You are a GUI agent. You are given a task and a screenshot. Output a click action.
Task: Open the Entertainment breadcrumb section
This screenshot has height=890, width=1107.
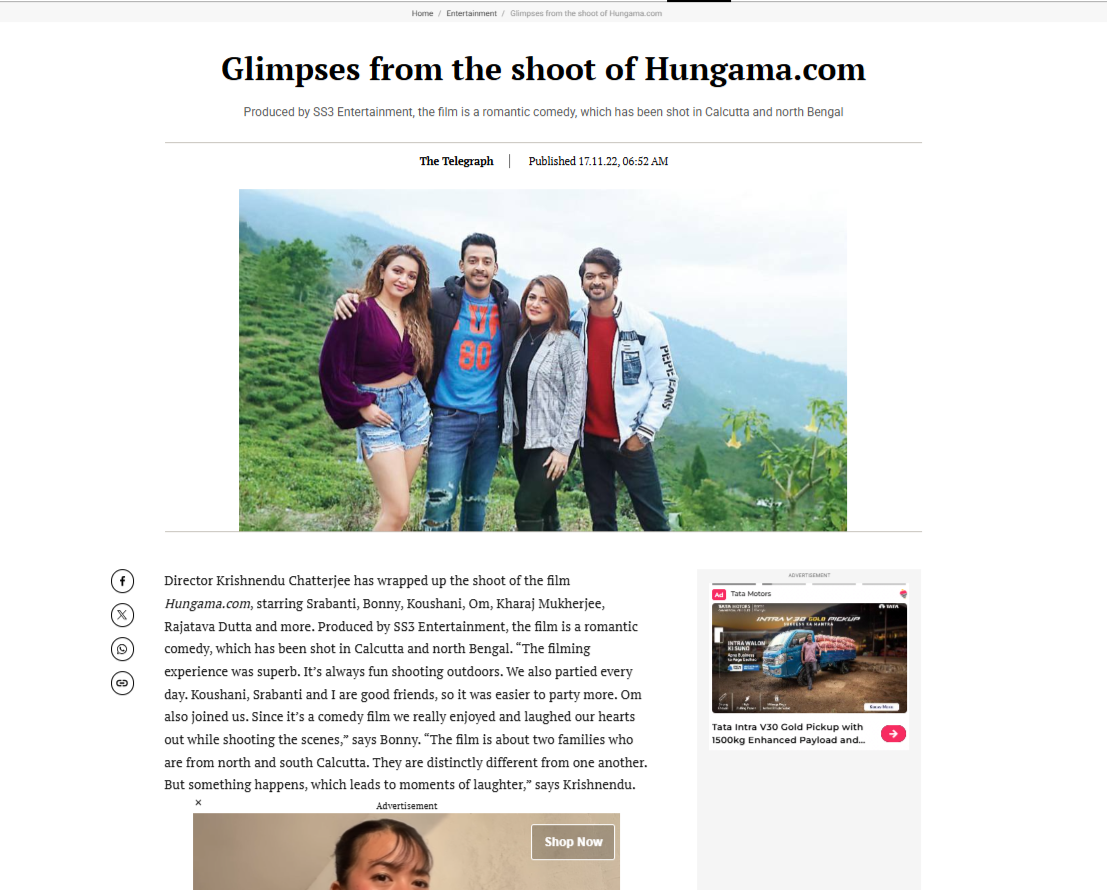[471, 13]
